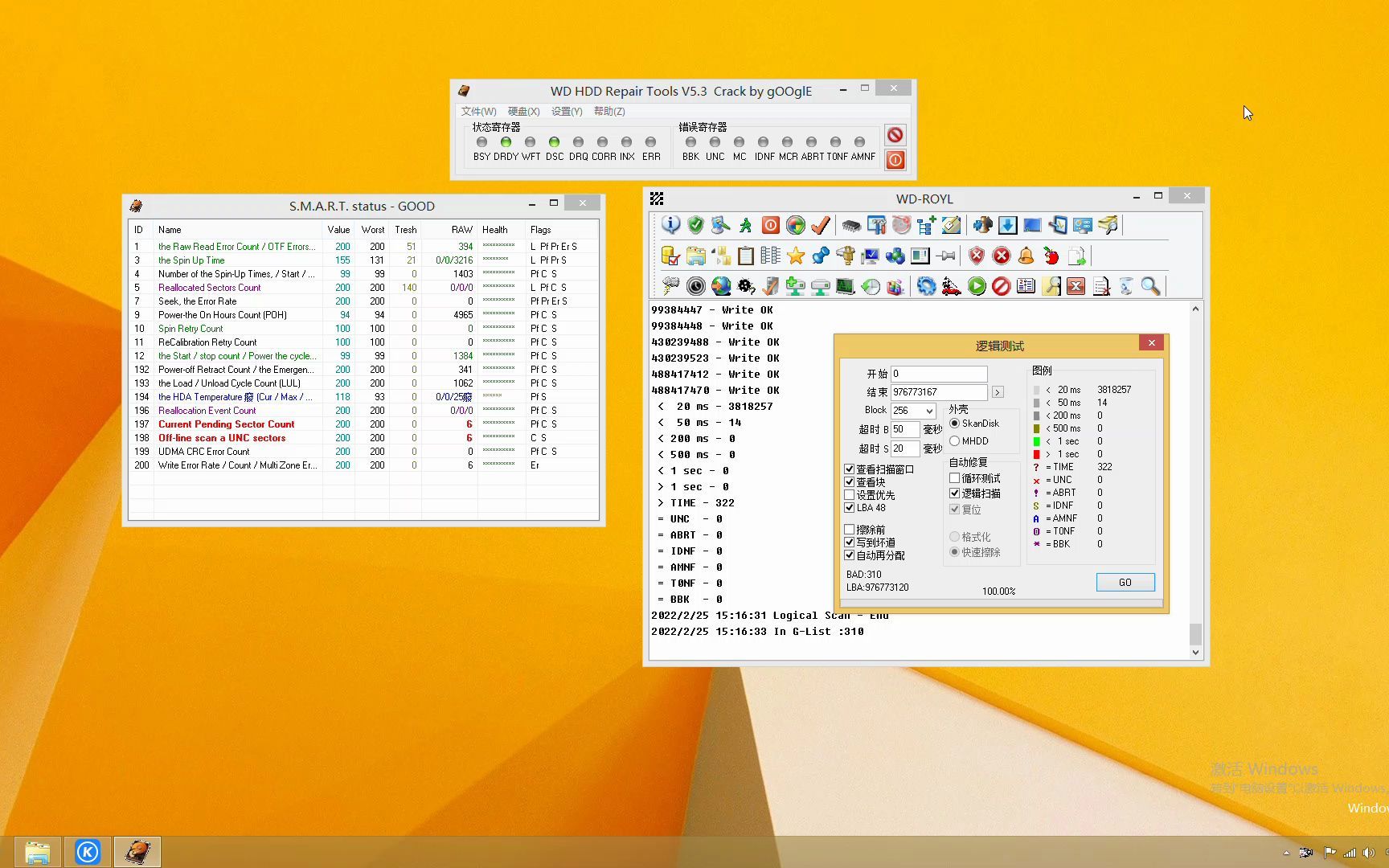The width and height of the screenshot is (1389, 868).
Task: Open the 文件(W) menu
Action: point(479,111)
